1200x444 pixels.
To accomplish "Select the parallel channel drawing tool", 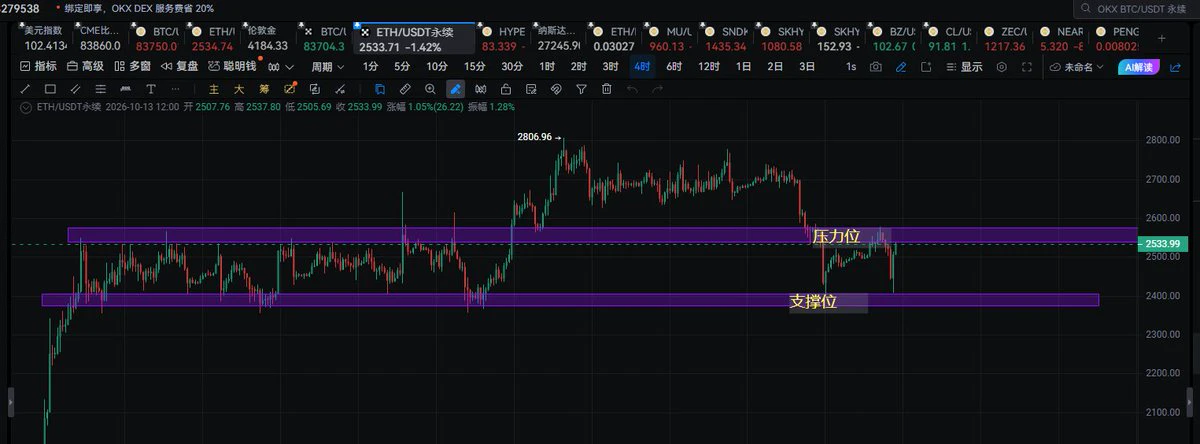I will point(75,88).
